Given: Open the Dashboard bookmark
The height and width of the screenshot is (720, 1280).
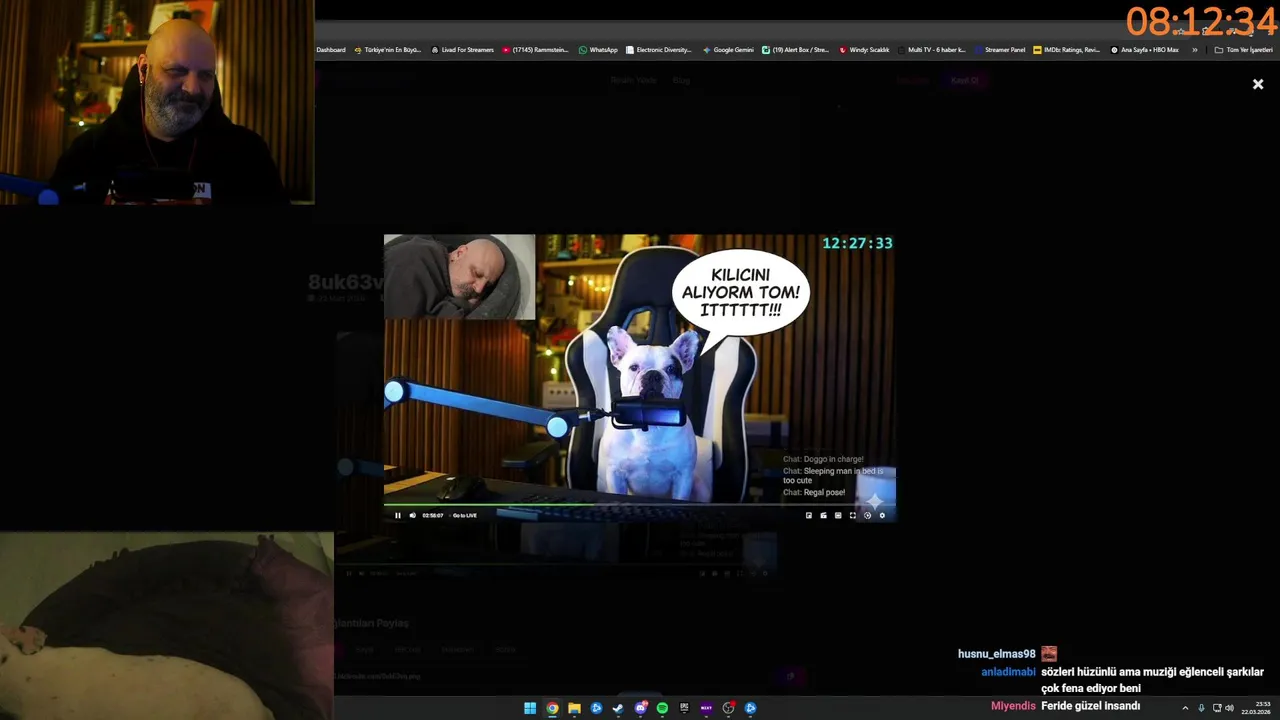Looking at the screenshot, I should (331, 50).
